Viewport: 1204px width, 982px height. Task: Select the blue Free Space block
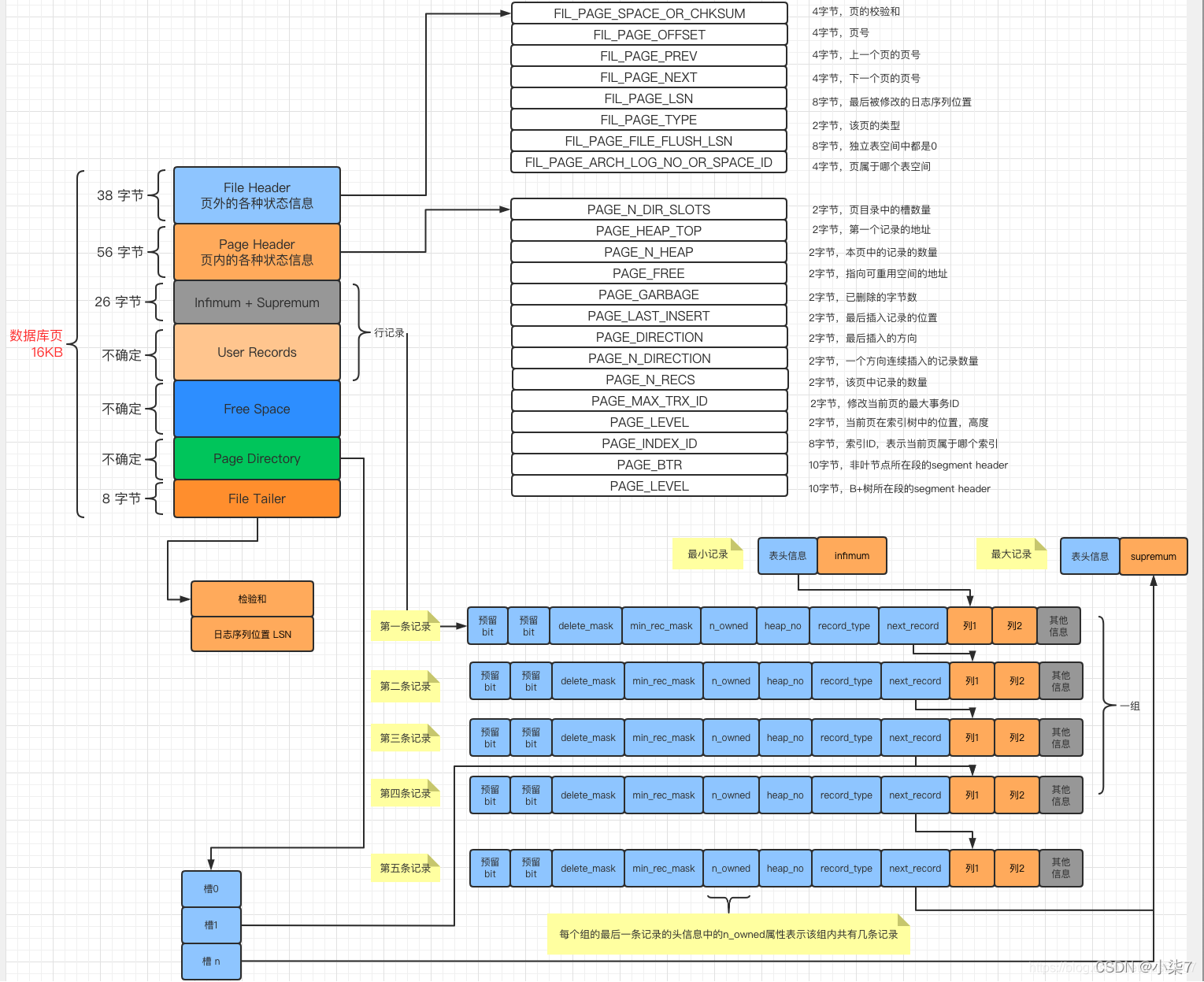tap(257, 409)
